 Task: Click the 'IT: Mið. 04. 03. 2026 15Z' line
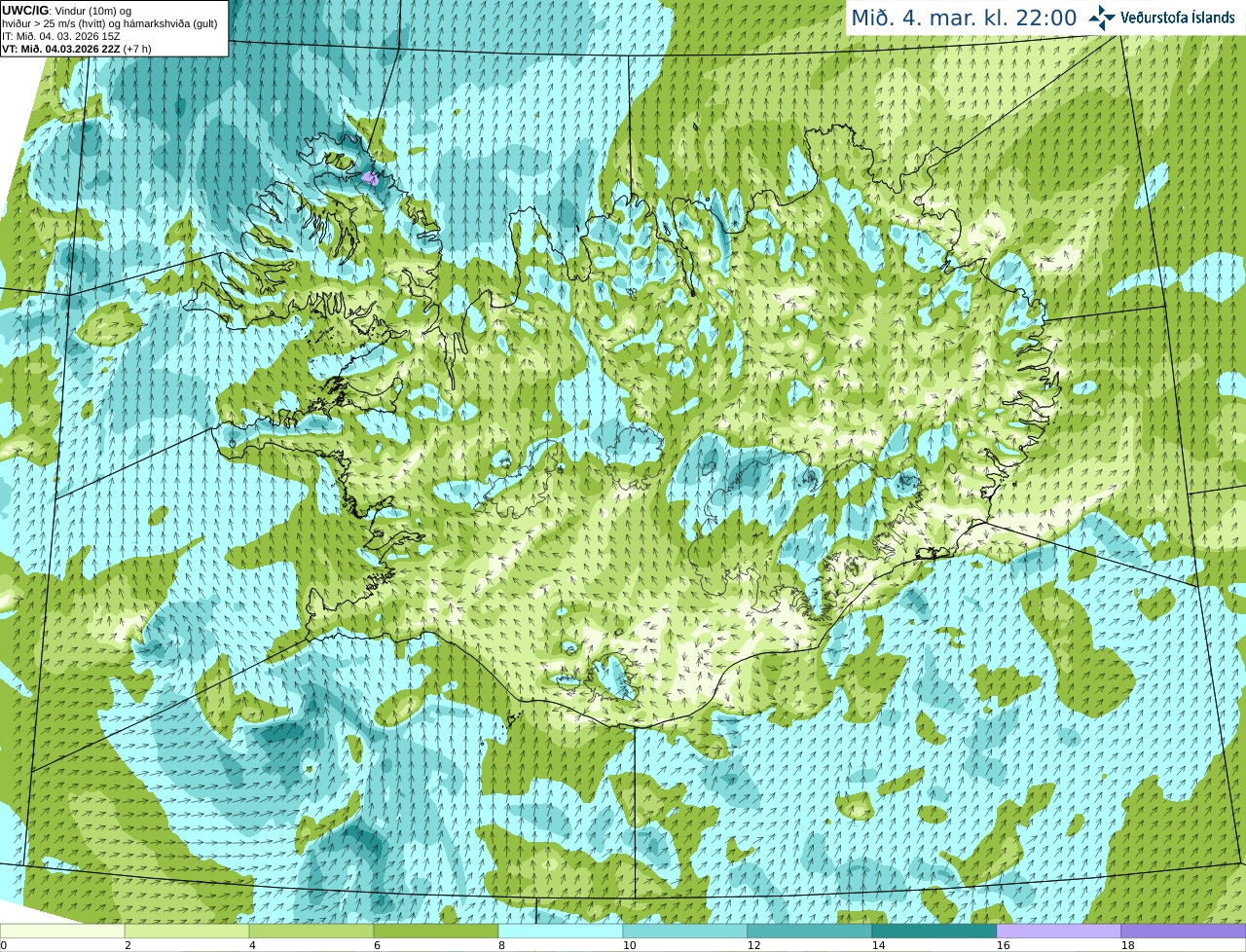[61, 36]
